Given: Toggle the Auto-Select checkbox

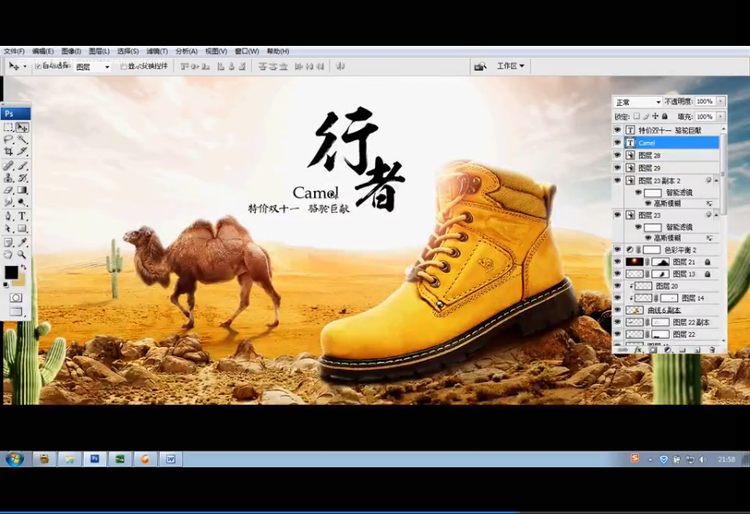Looking at the screenshot, I should click(38, 66).
